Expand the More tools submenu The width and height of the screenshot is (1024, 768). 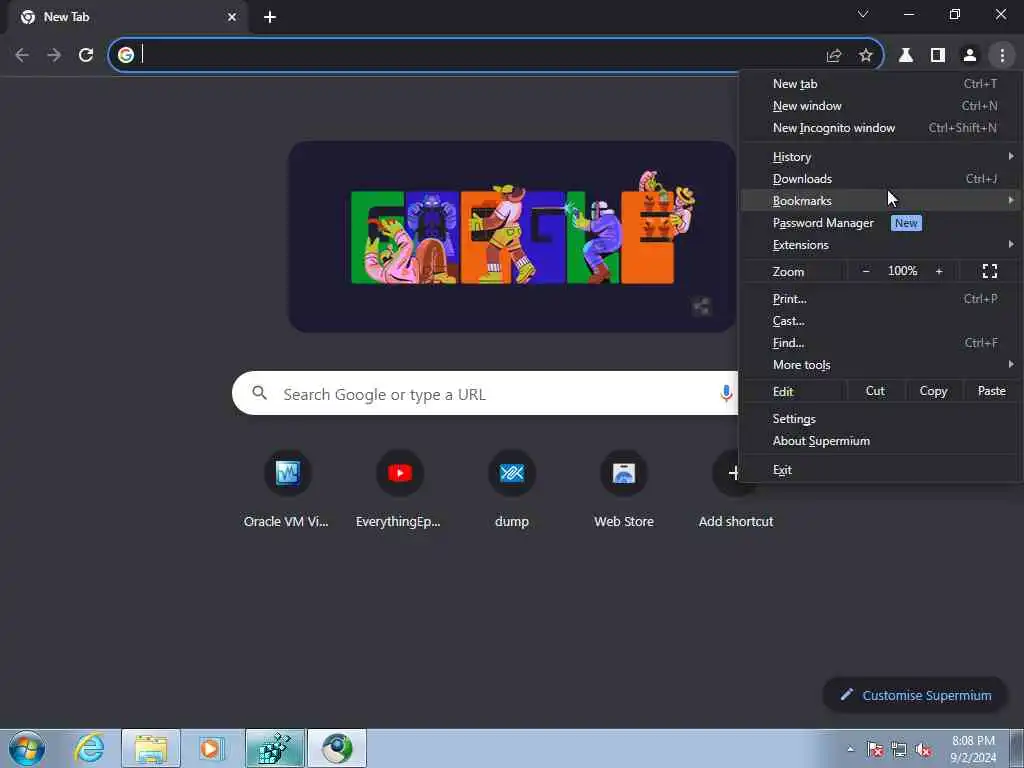coord(881,365)
